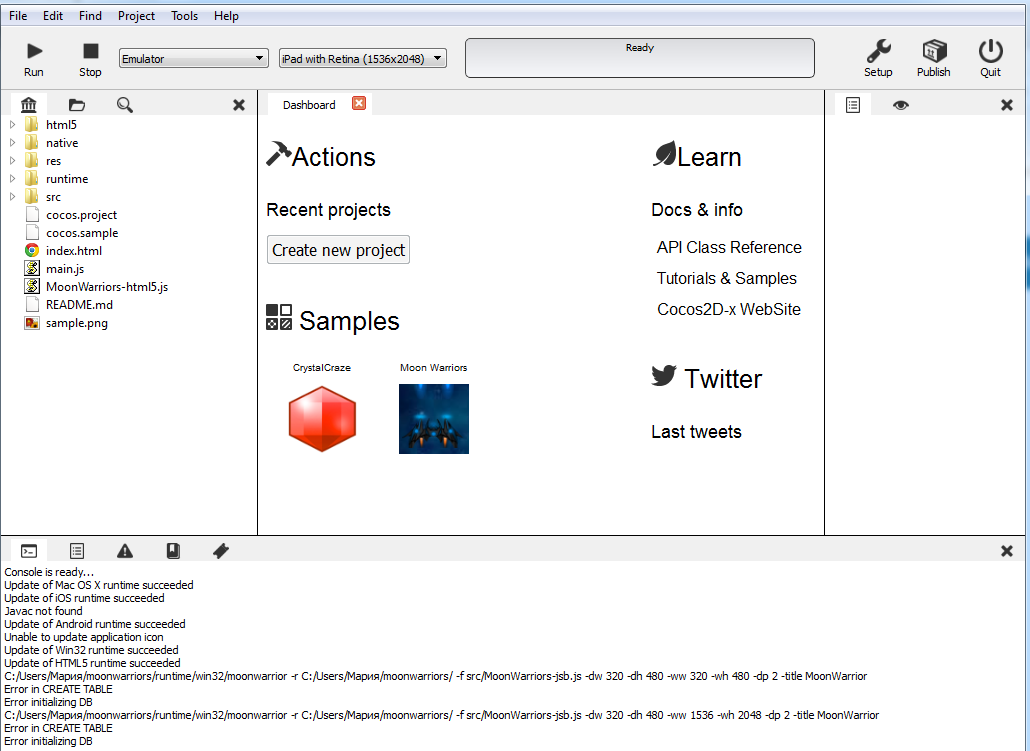Select cocos.sample file
1030x751 pixels.
[x=81, y=233]
